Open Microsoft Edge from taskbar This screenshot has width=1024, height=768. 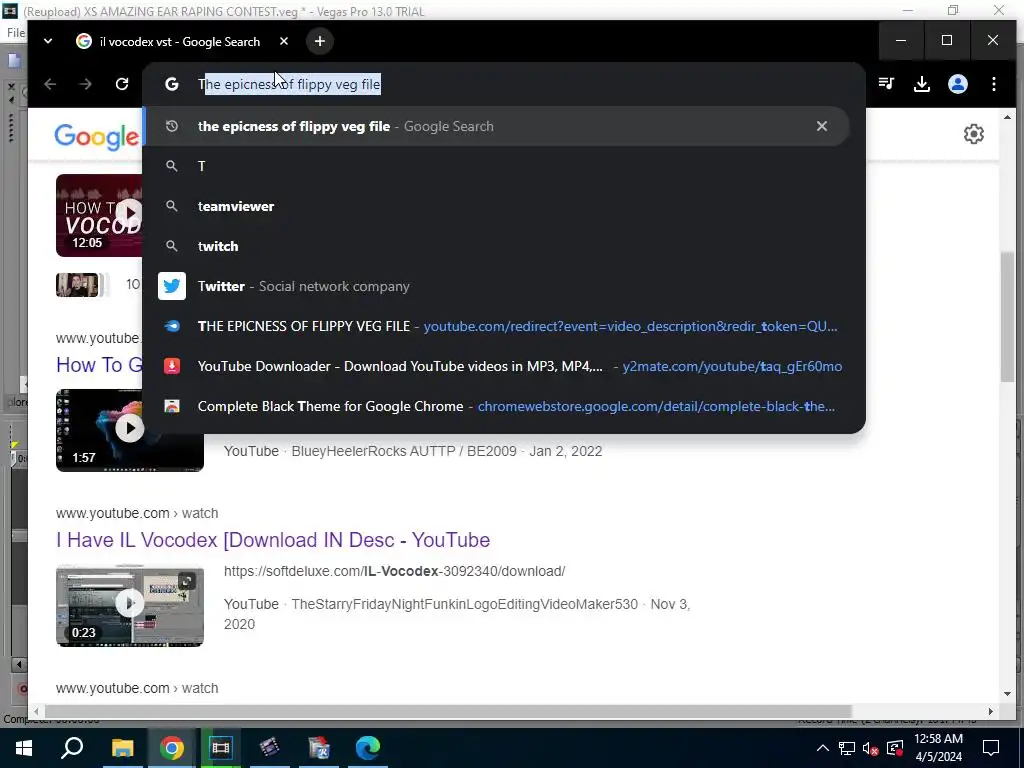[x=368, y=748]
